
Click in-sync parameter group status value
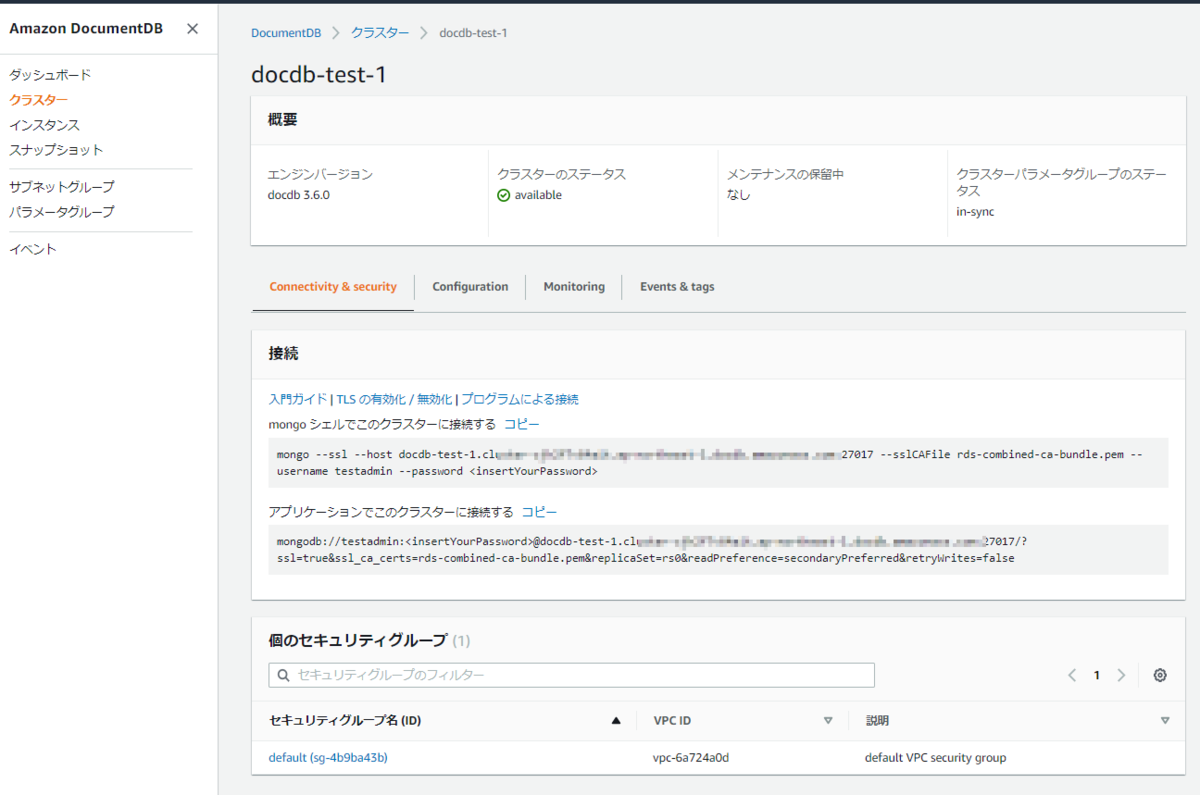pyautogui.click(x=975, y=212)
